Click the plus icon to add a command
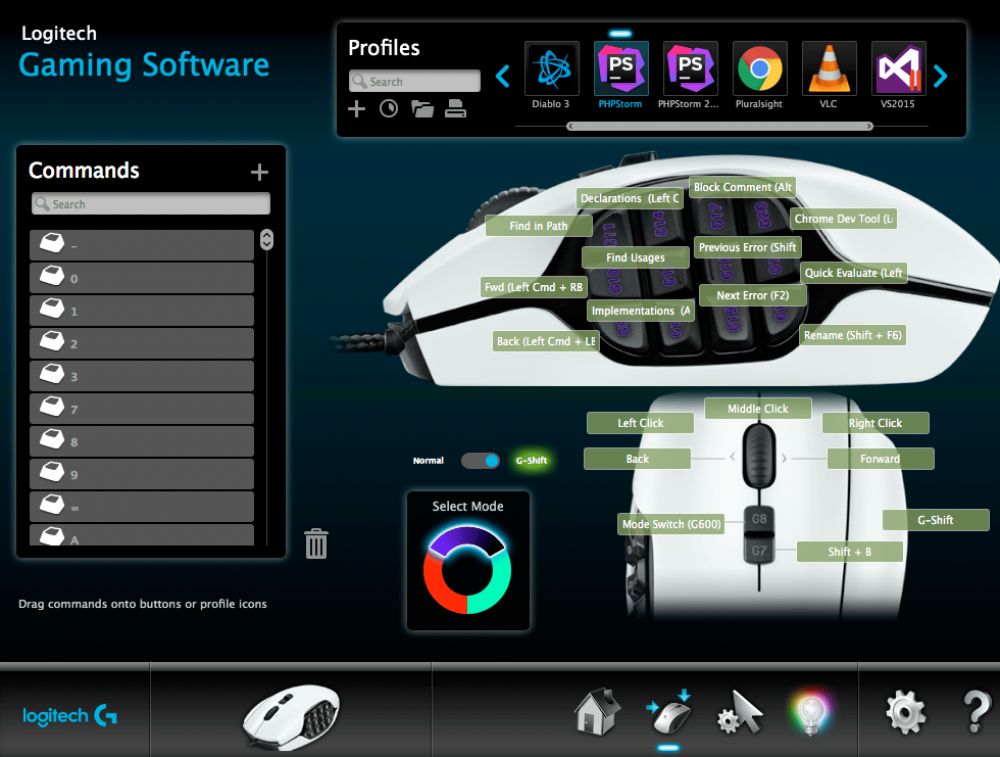1000x757 pixels. 259,172
